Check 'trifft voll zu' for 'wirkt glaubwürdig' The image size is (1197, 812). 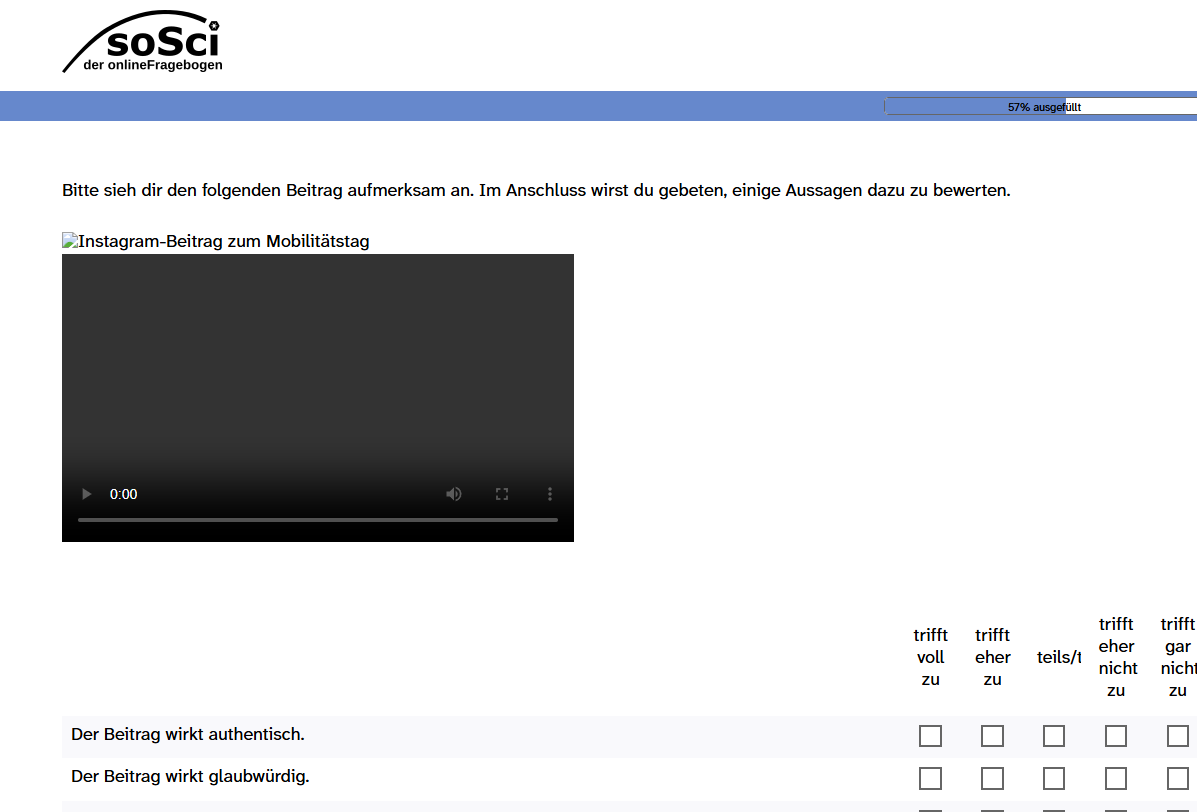coord(930,778)
